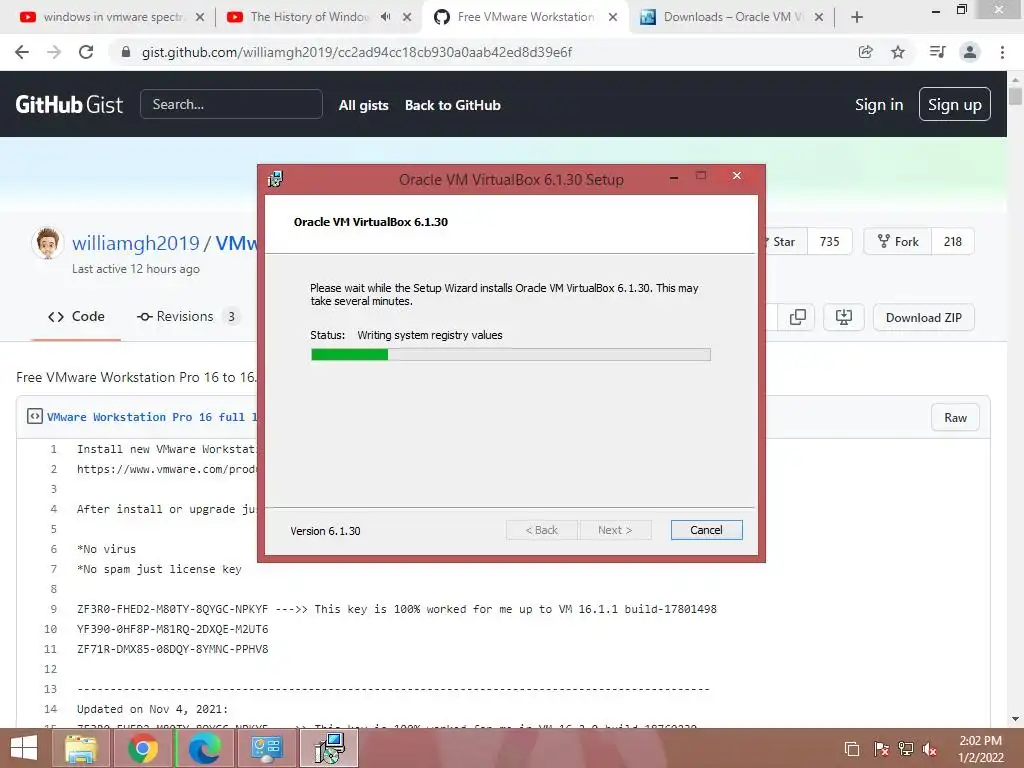Click the line '*No spam just license key'

[x=159, y=569]
